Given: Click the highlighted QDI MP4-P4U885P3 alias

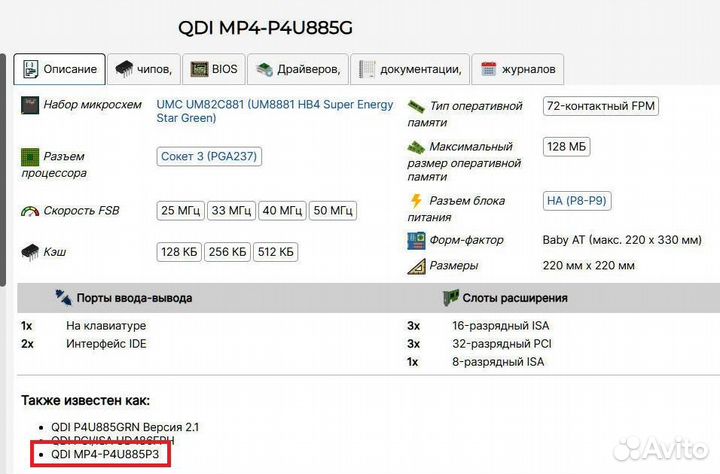Looking at the screenshot, I should (98, 455).
